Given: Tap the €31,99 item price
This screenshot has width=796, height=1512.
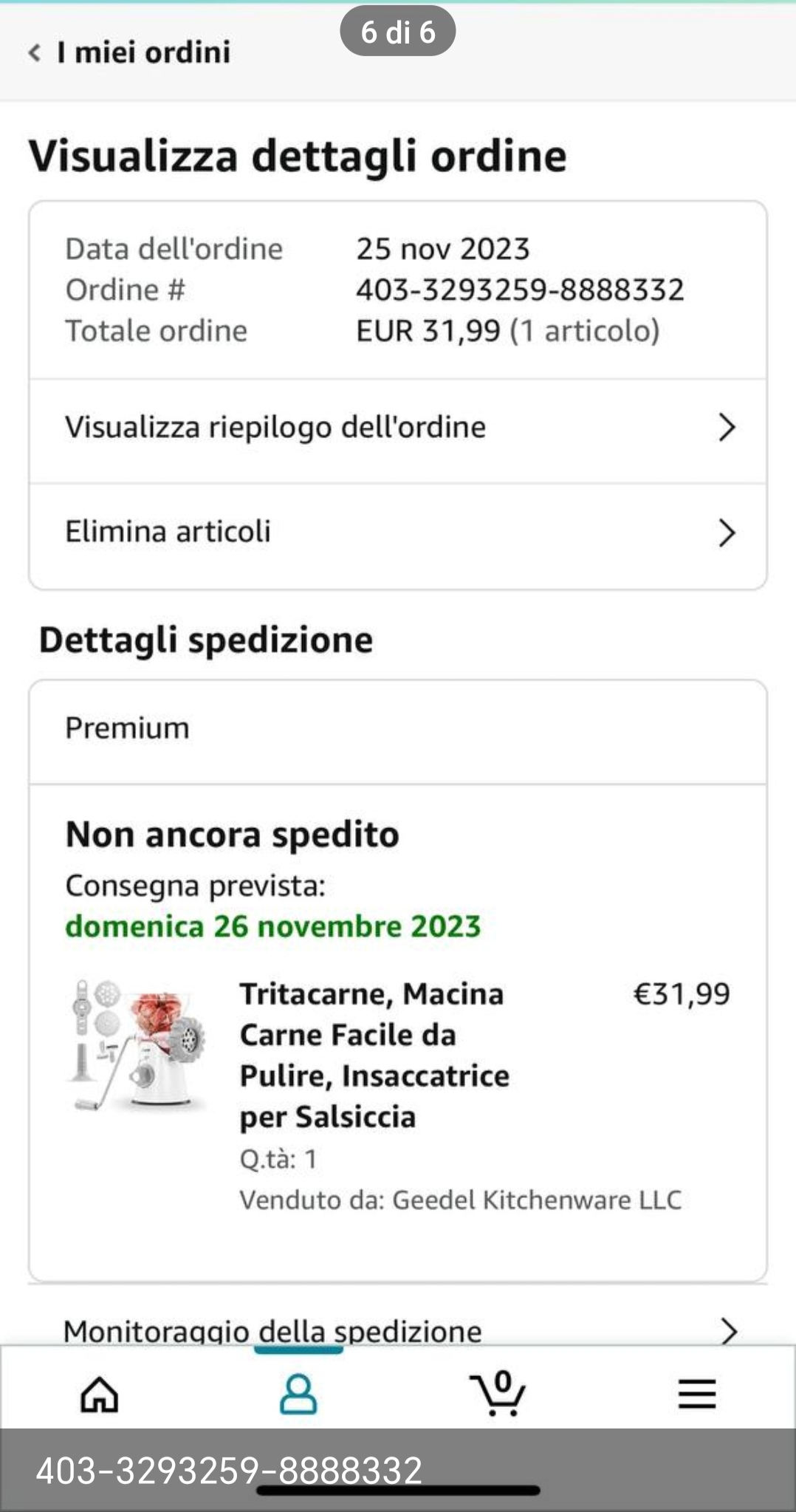Looking at the screenshot, I should [x=681, y=994].
